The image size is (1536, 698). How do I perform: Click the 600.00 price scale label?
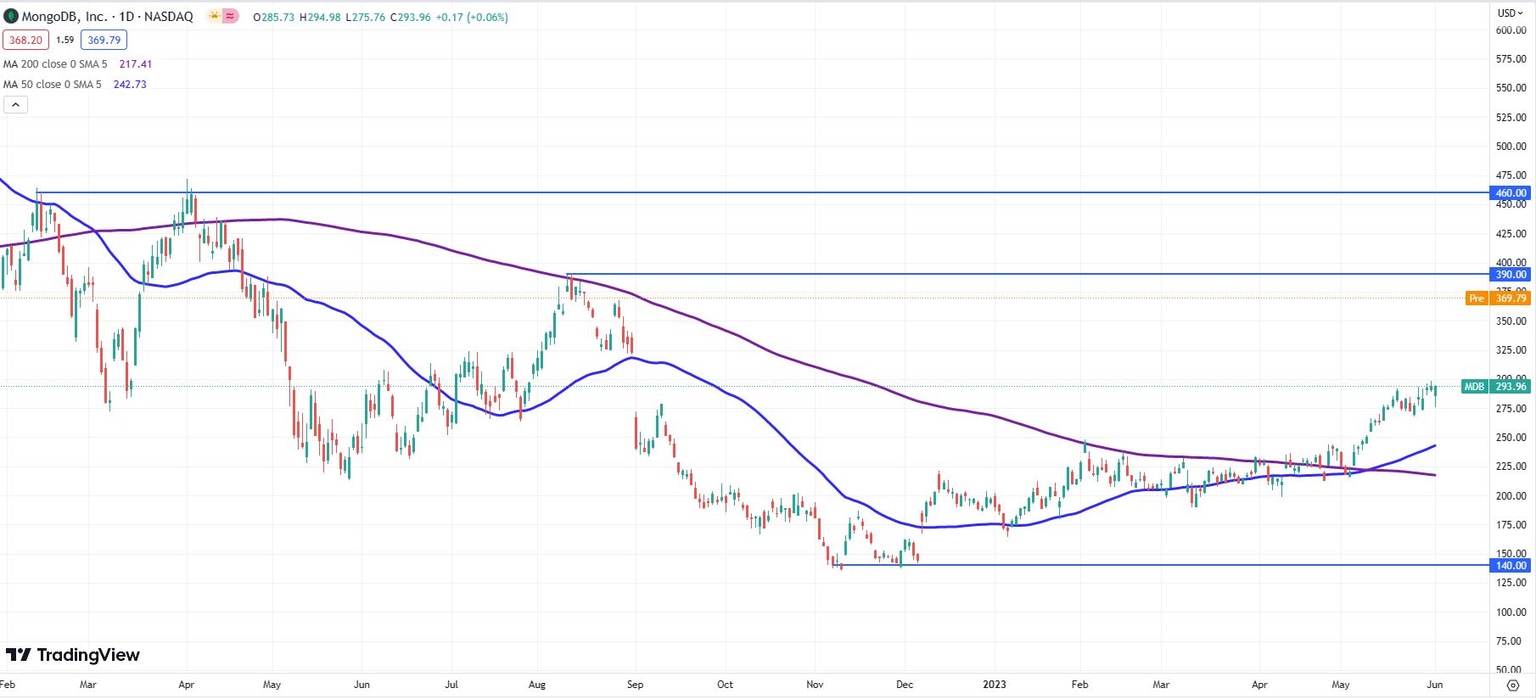1510,30
